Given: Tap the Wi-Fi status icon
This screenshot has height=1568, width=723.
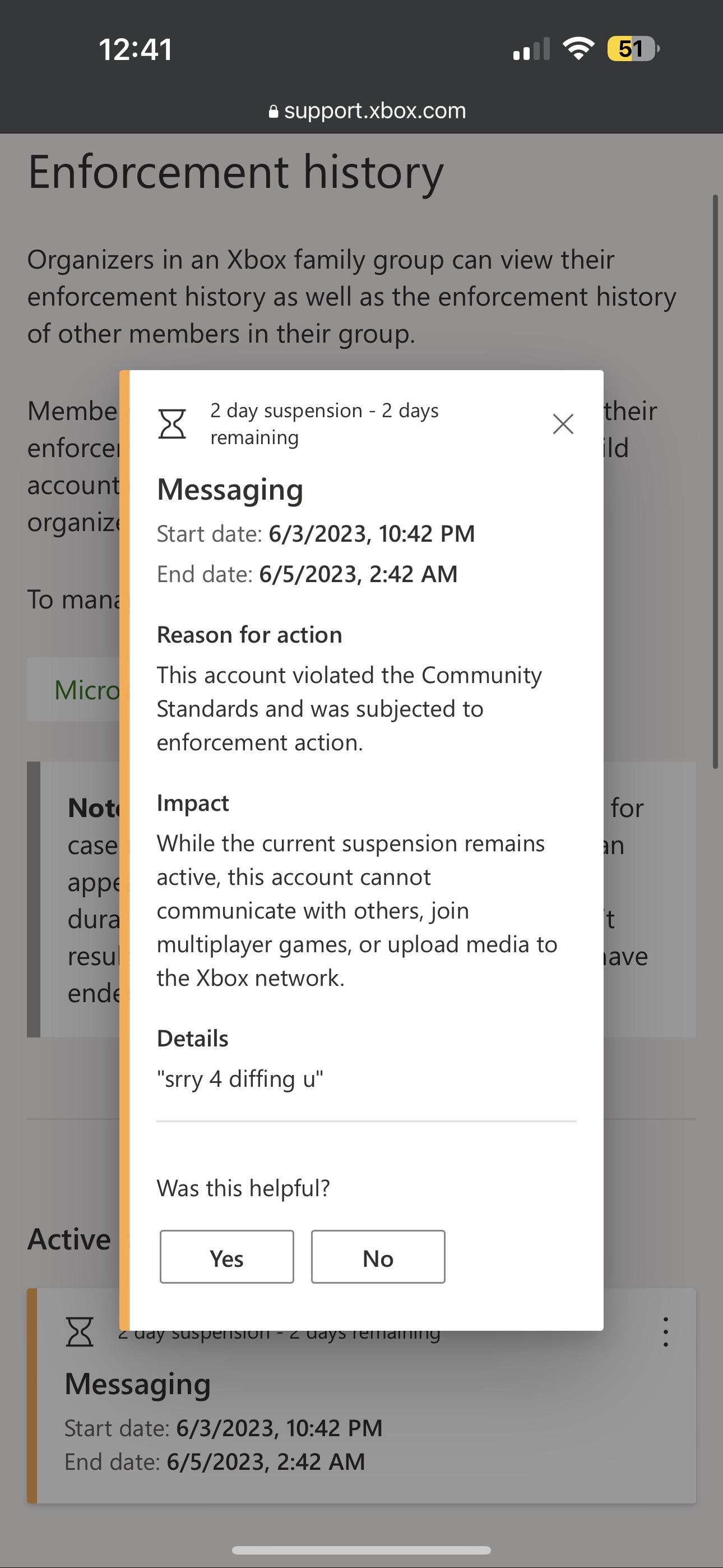Looking at the screenshot, I should 578,49.
